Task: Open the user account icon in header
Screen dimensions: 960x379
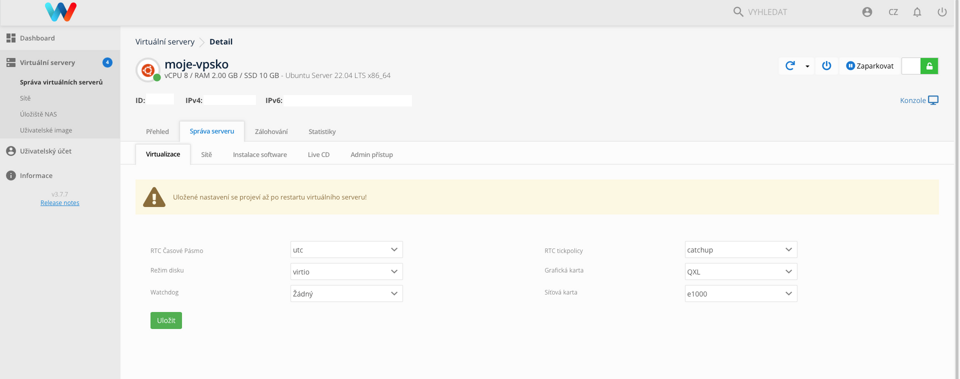Action: 867,12
